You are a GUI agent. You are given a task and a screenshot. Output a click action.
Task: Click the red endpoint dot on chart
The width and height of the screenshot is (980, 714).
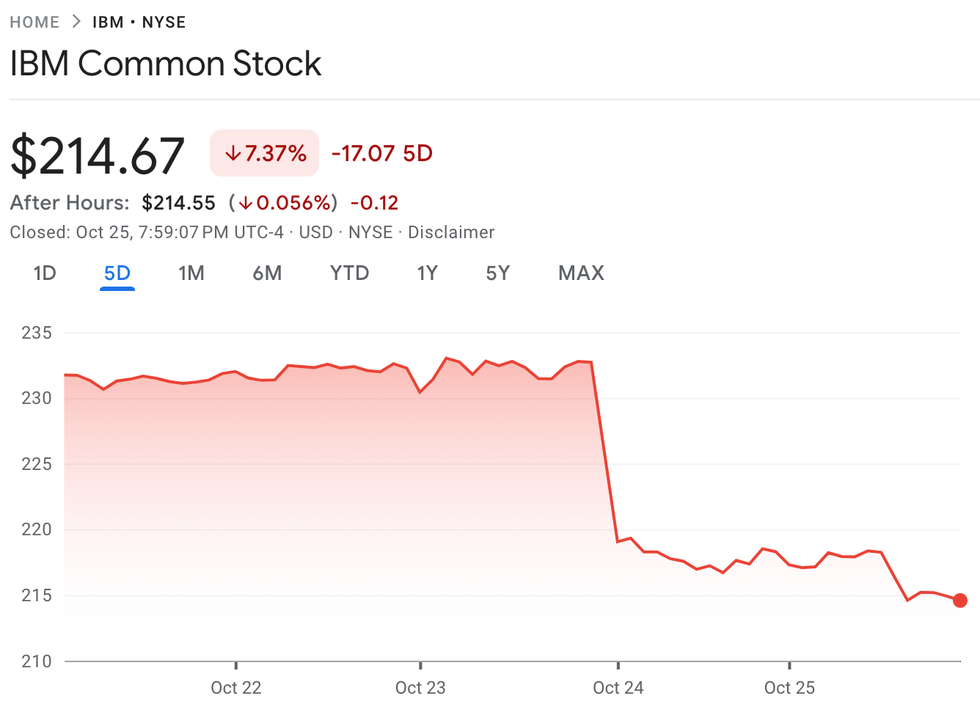960,600
